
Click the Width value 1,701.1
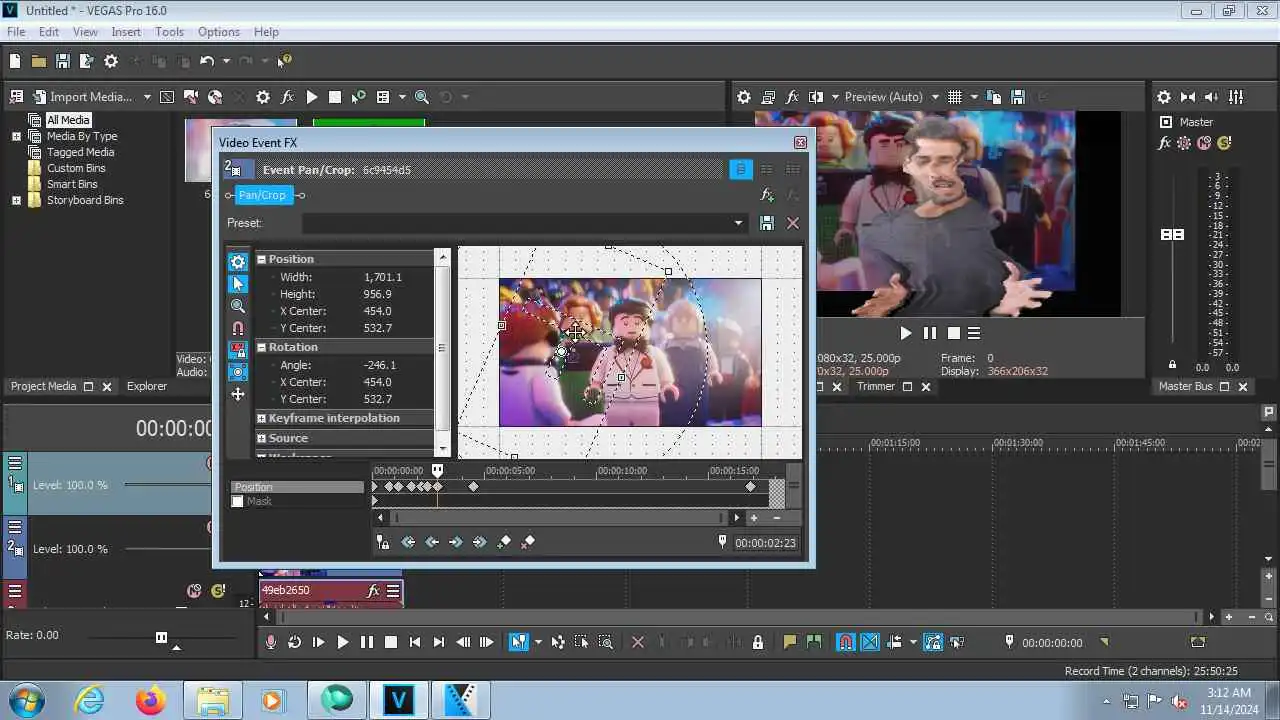click(x=383, y=277)
